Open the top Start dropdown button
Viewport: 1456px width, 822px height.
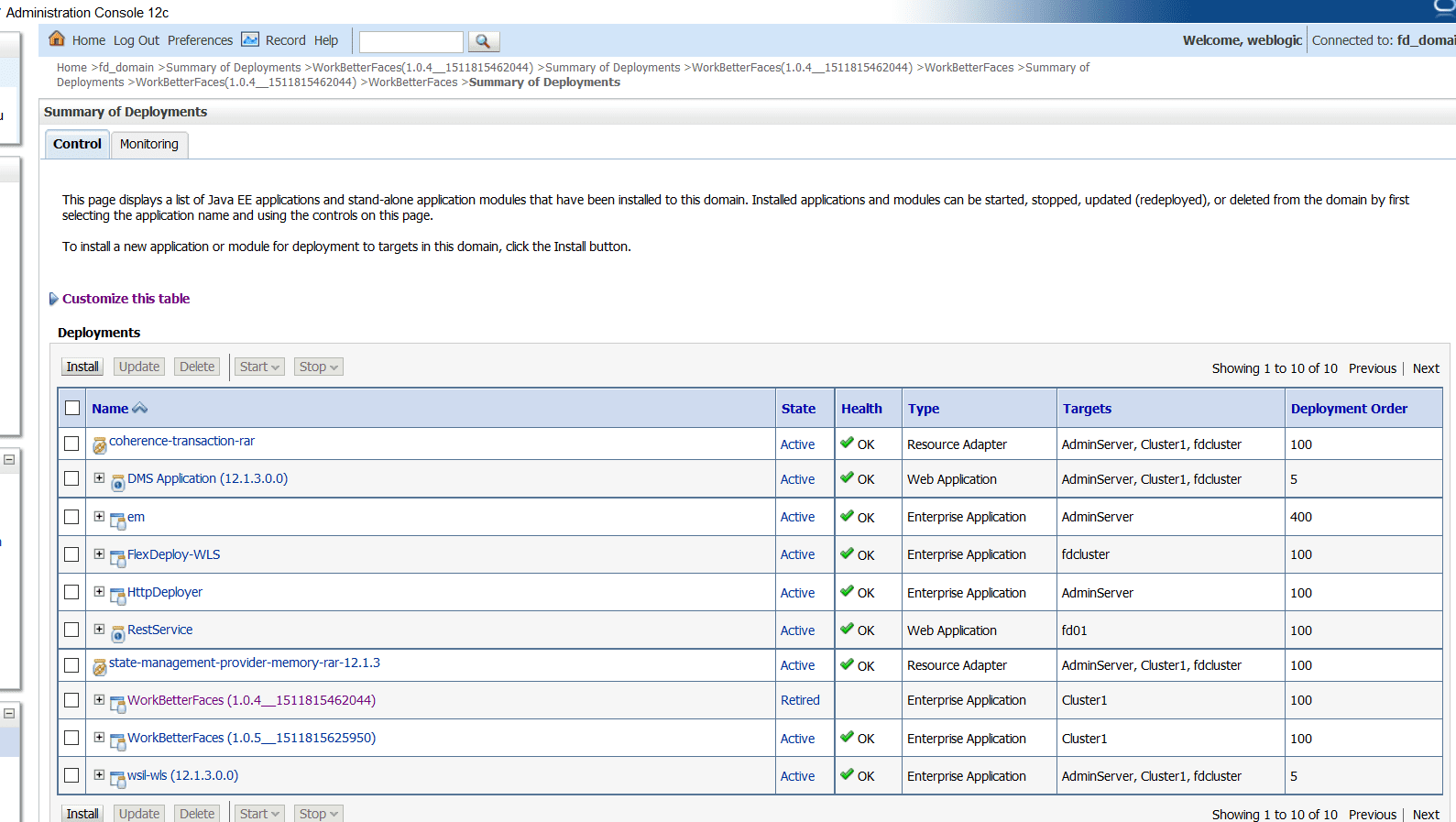[x=259, y=367]
